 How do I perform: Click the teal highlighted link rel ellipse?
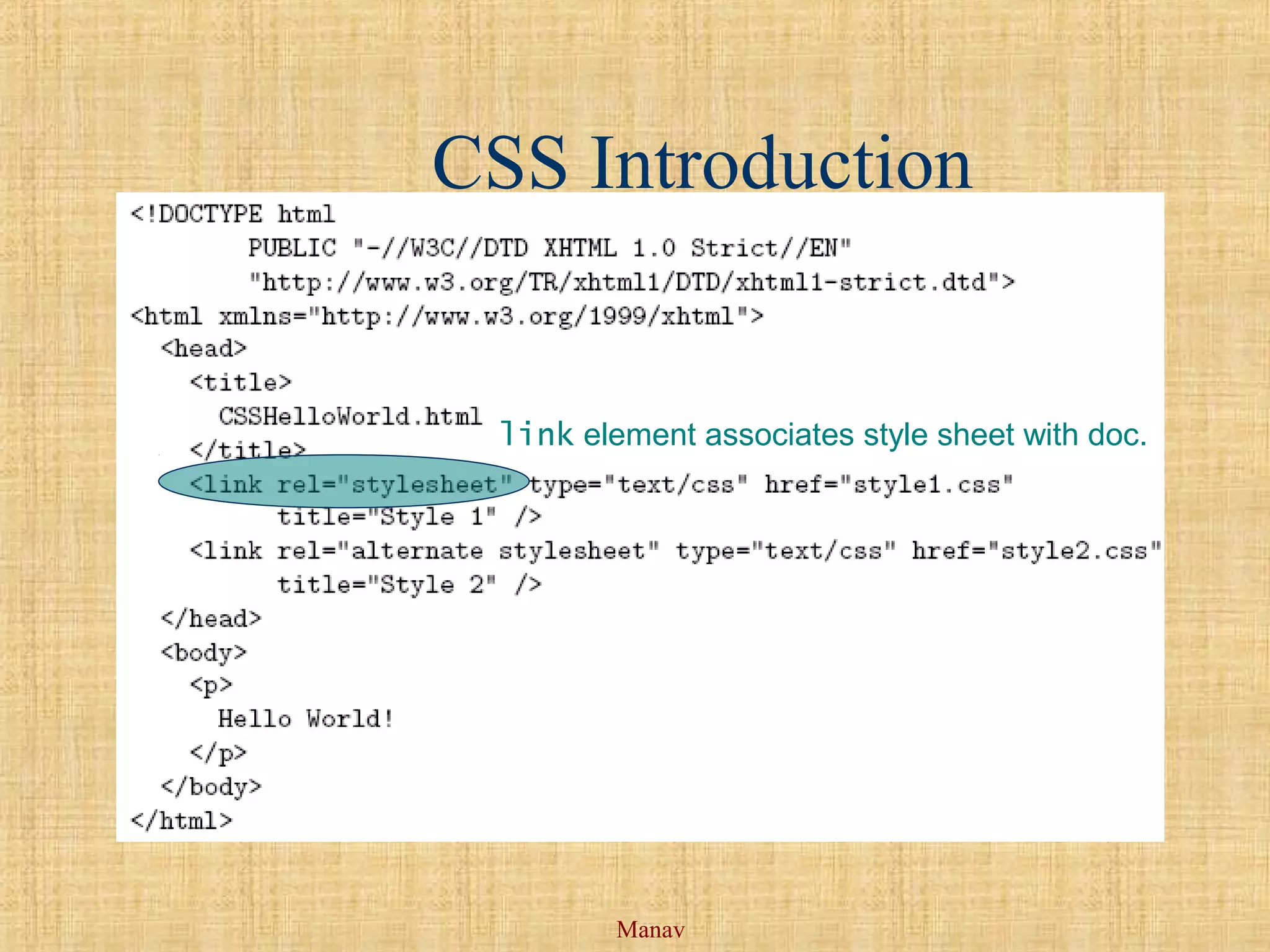click(343, 482)
